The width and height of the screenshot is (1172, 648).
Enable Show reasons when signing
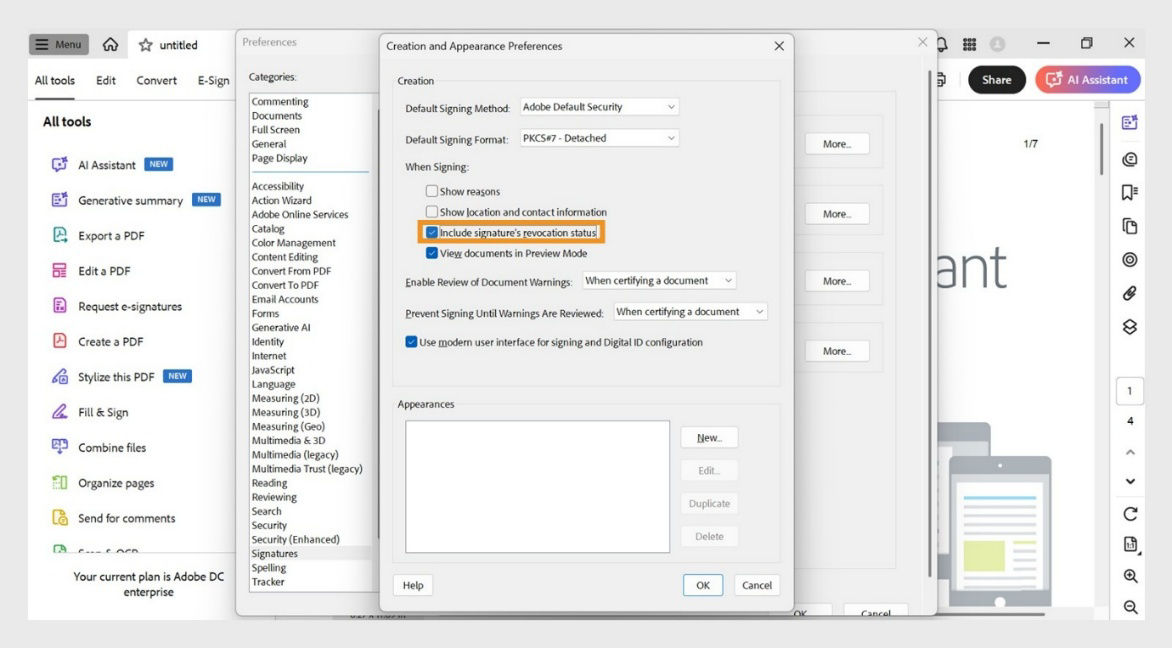point(433,191)
